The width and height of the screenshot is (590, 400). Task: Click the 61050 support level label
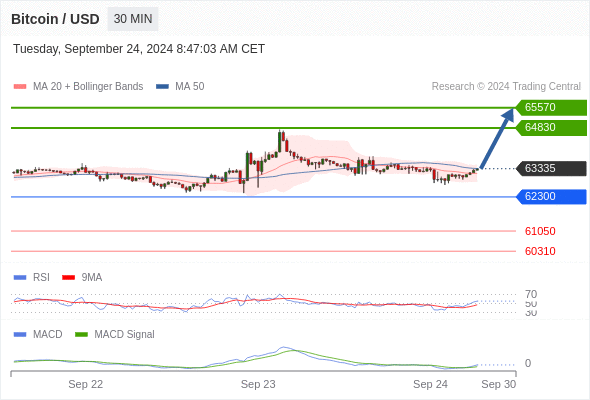point(540,231)
